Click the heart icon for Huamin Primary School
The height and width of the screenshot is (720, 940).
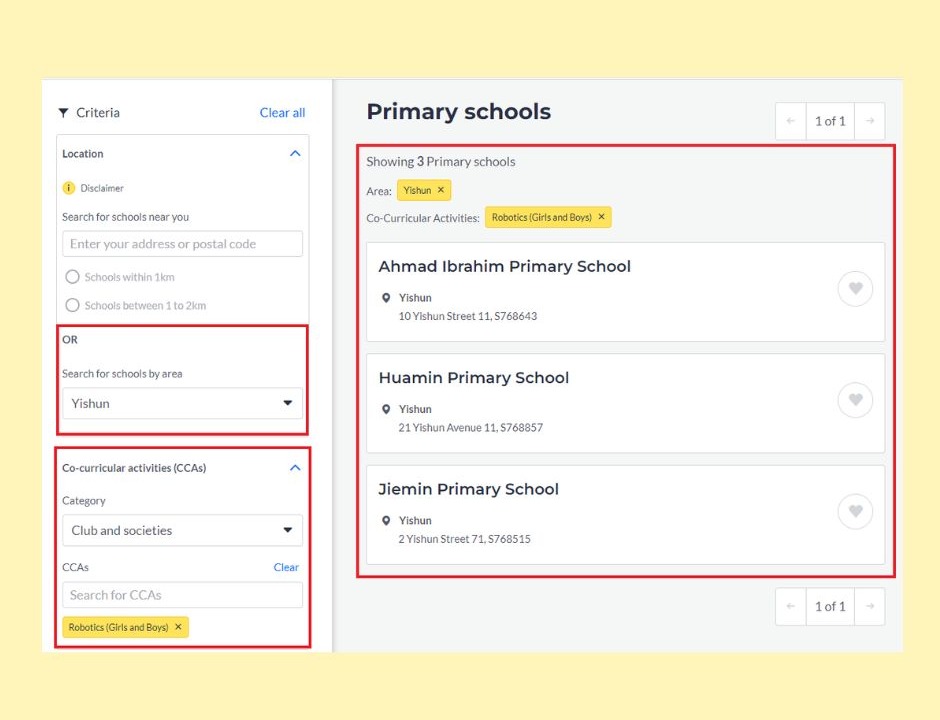point(855,400)
